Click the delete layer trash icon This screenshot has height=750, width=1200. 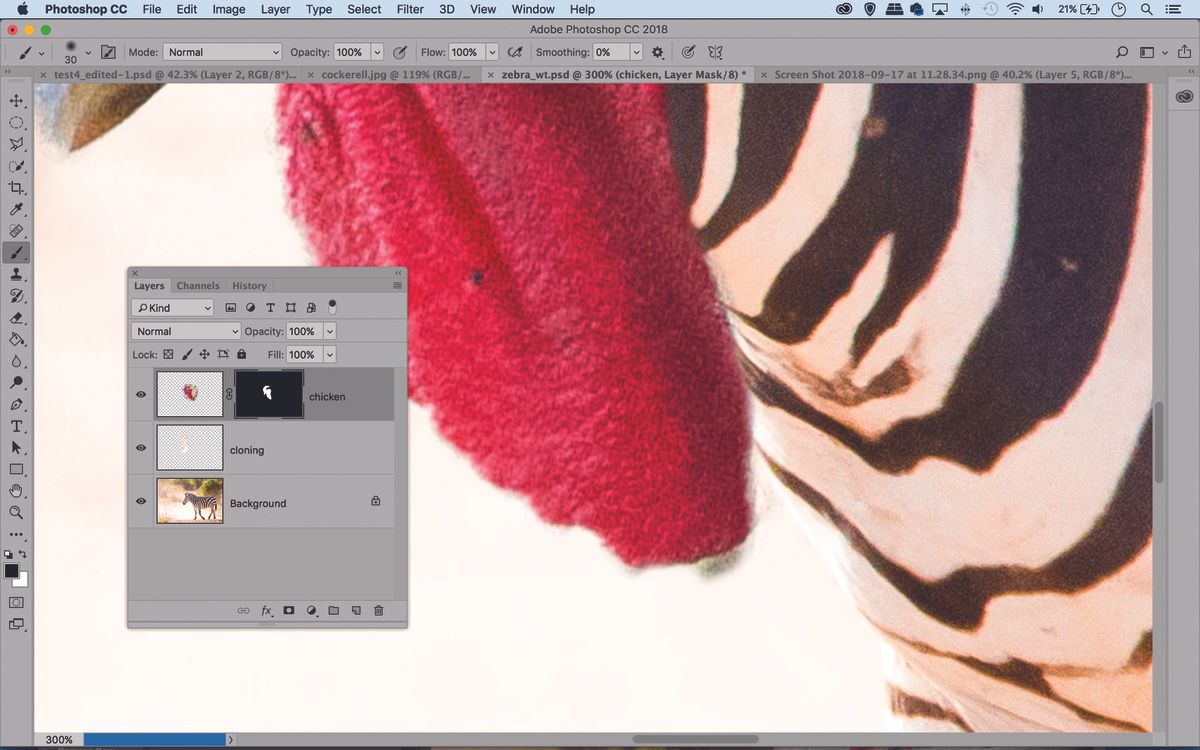click(x=378, y=610)
